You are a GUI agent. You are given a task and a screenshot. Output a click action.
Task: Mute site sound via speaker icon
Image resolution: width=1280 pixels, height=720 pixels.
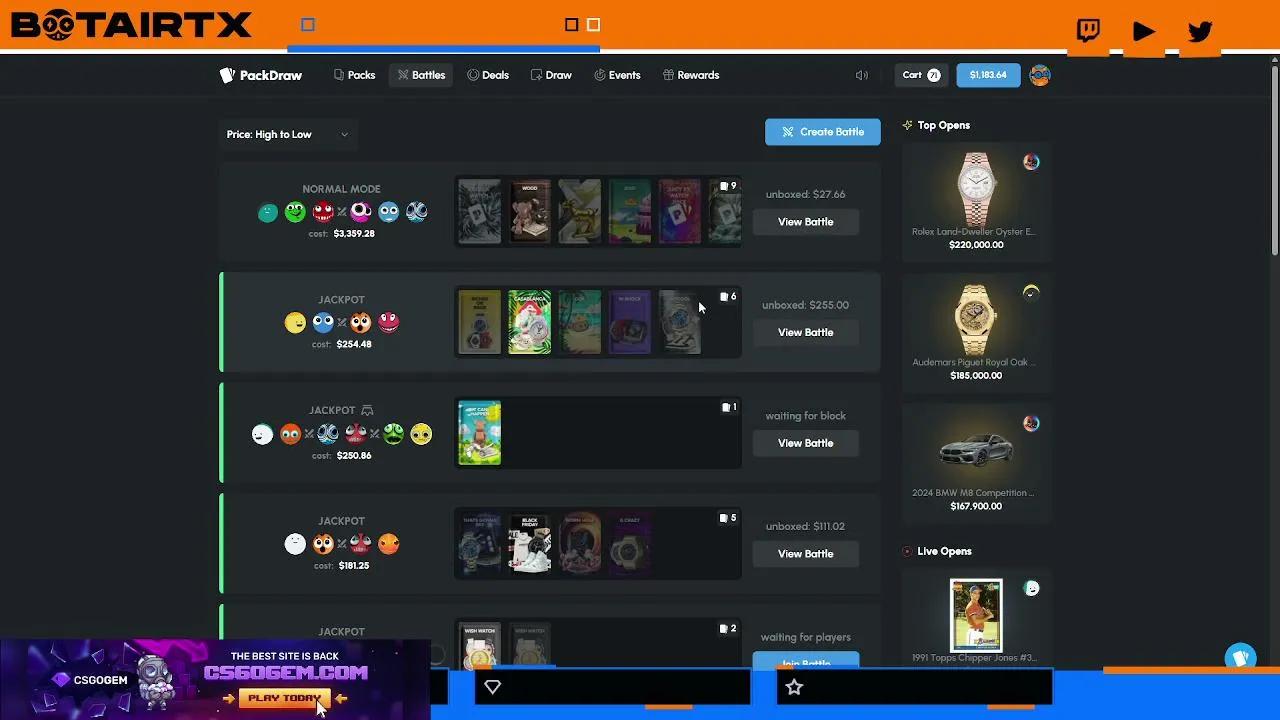[x=861, y=75]
